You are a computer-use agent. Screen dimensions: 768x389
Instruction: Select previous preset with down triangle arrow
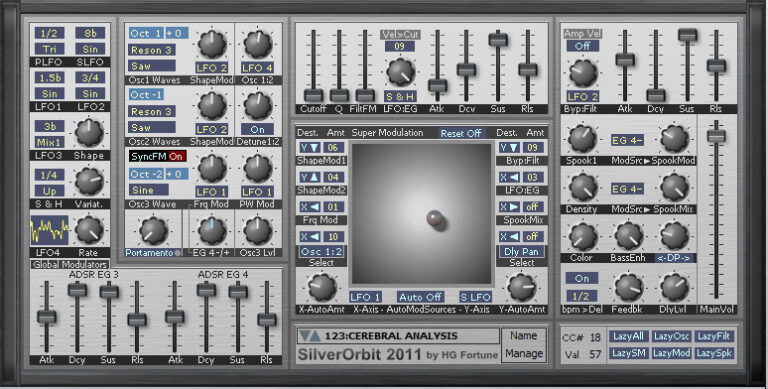[305, 336]
